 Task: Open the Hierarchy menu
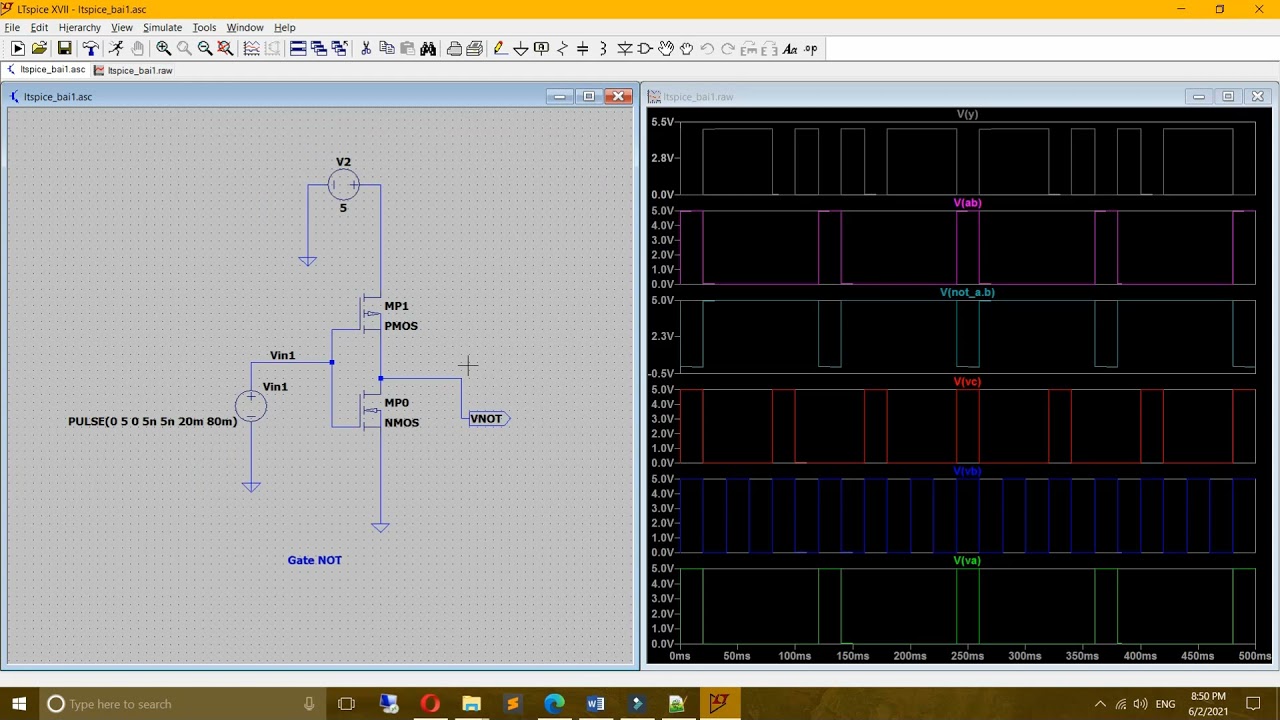80,28
